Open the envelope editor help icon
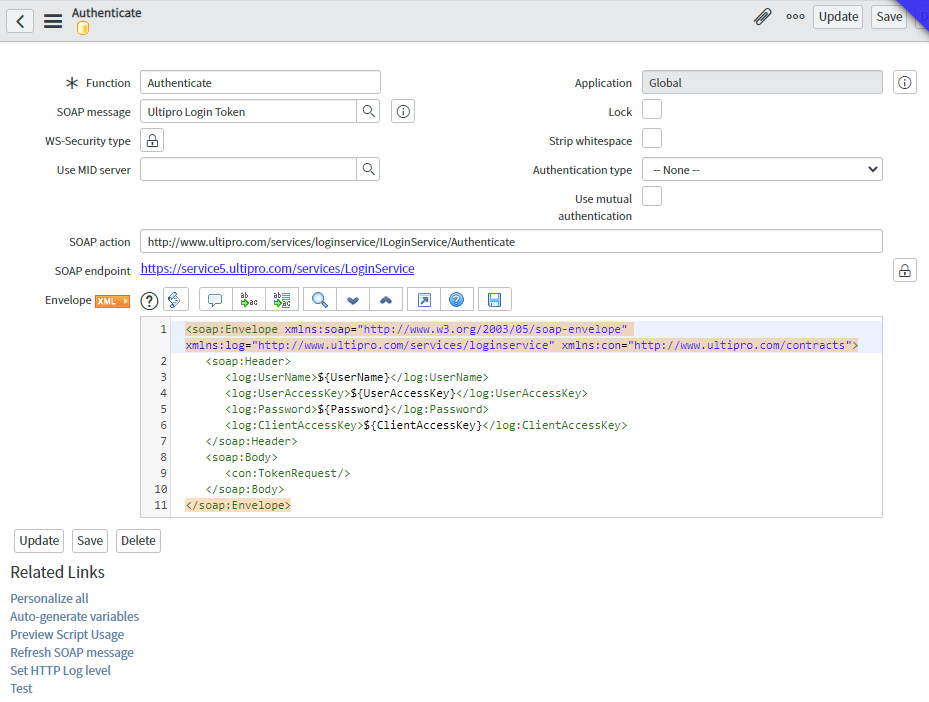The image size is (929, 702). [148, 299]
